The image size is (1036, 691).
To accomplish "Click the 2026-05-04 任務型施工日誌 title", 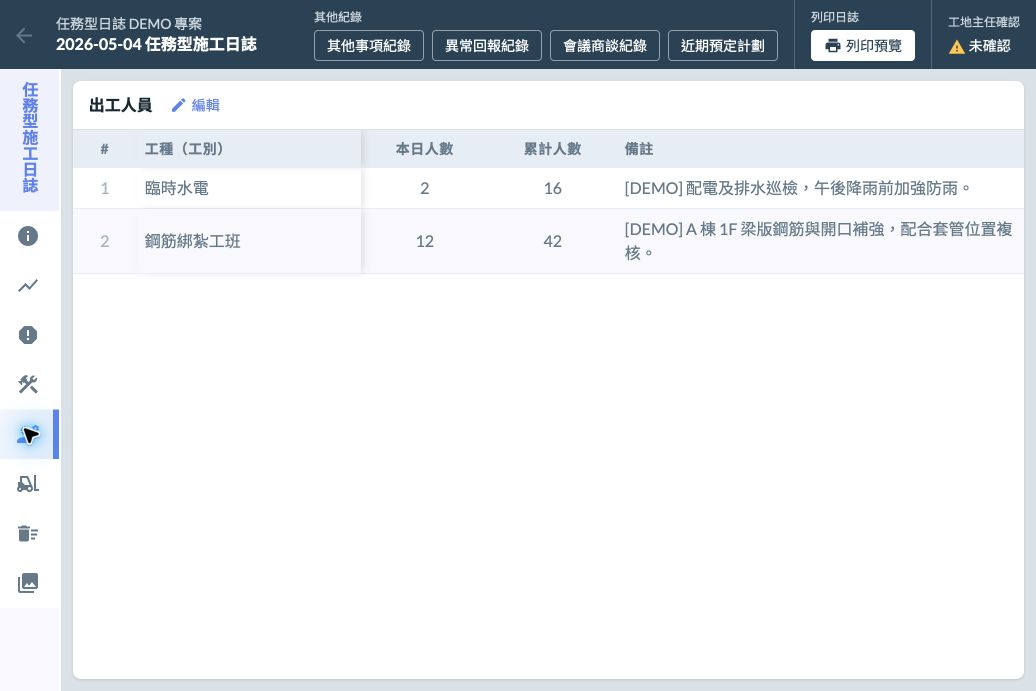I will click(156, 44).
